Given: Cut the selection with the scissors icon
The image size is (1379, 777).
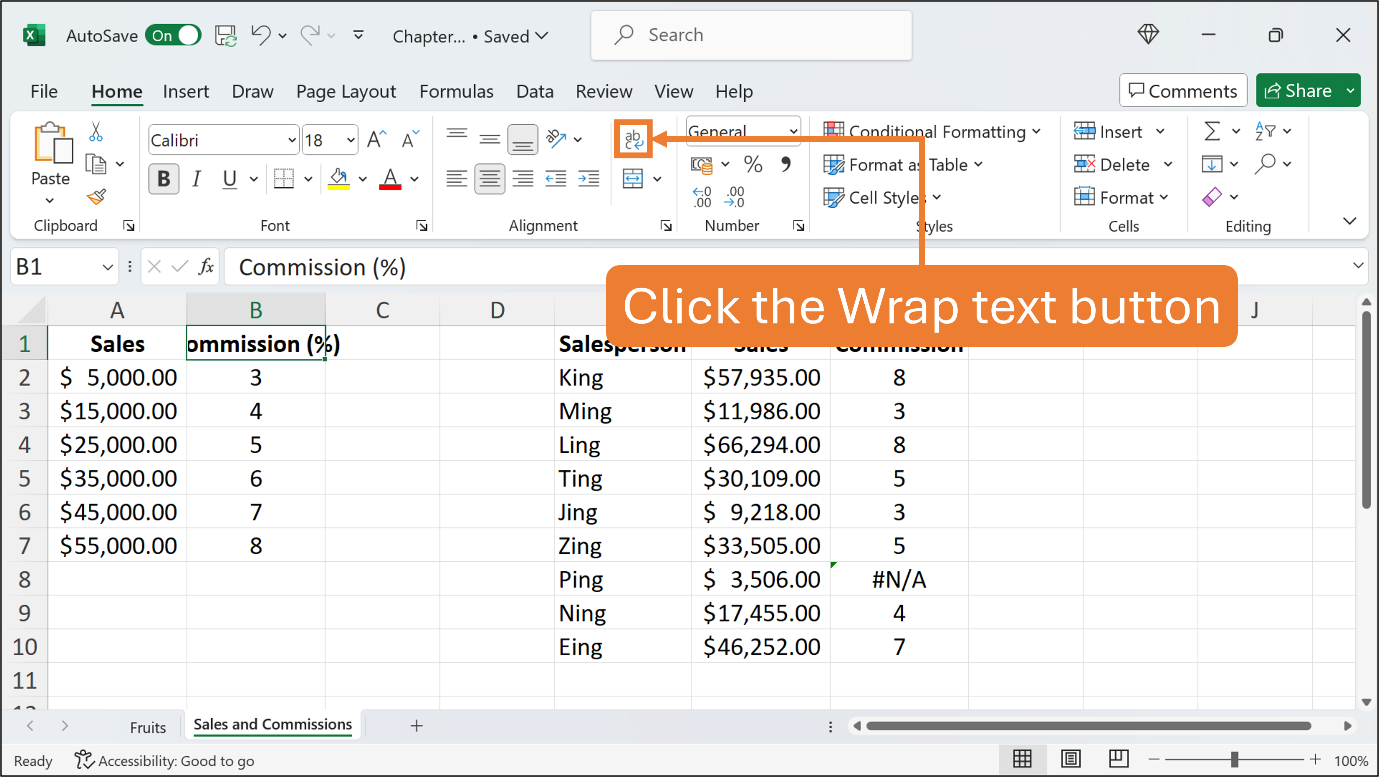Looking at the screenshot, I should (96, 131).
